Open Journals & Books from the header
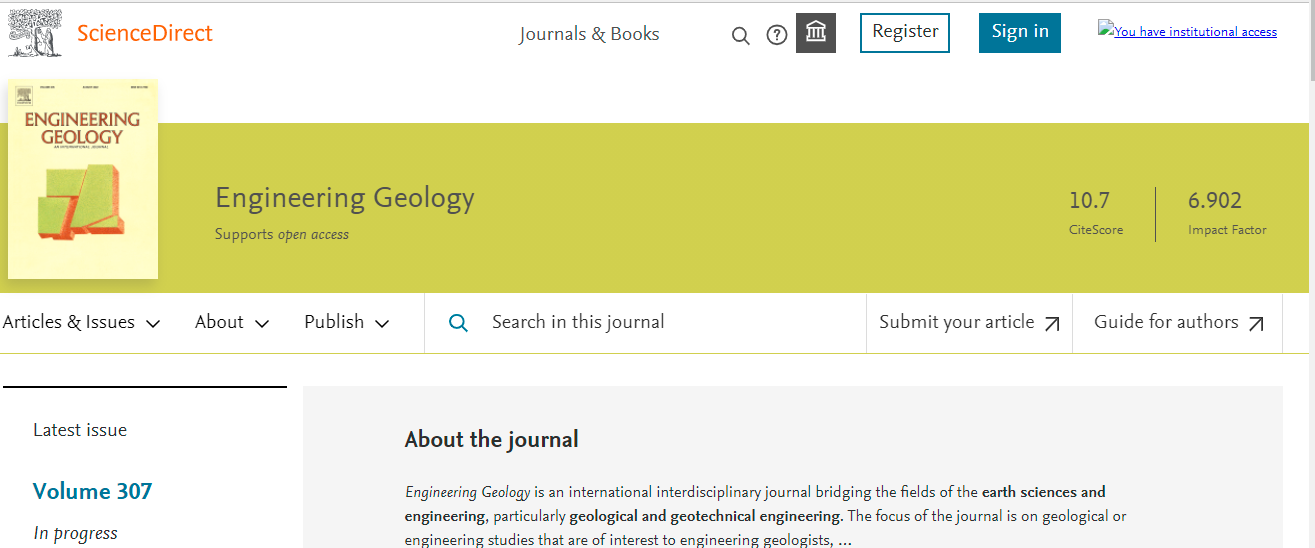Viewport: 1315px width, 548px height. 589,34
